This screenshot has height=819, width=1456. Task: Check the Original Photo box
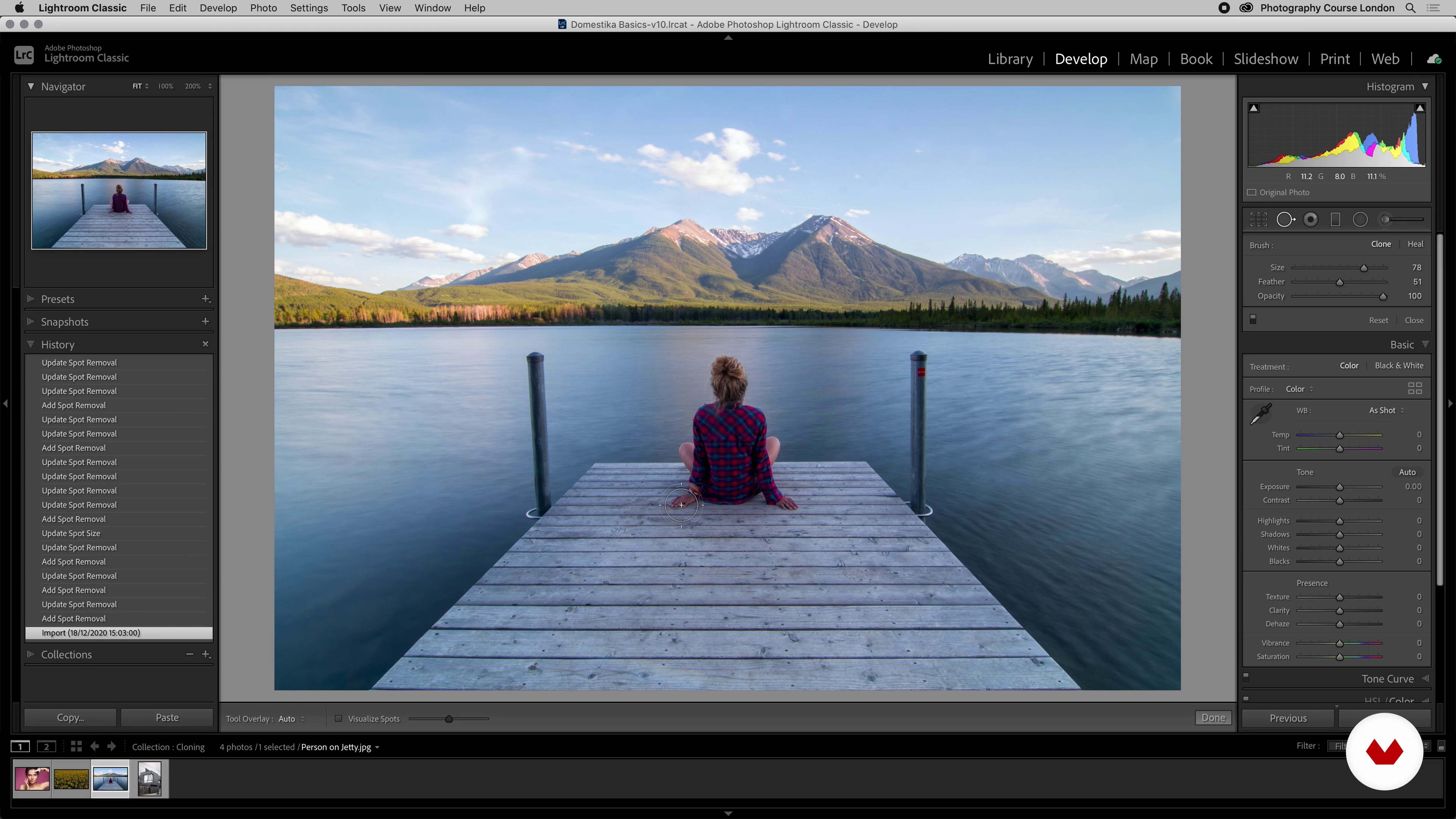[1252, 192]
